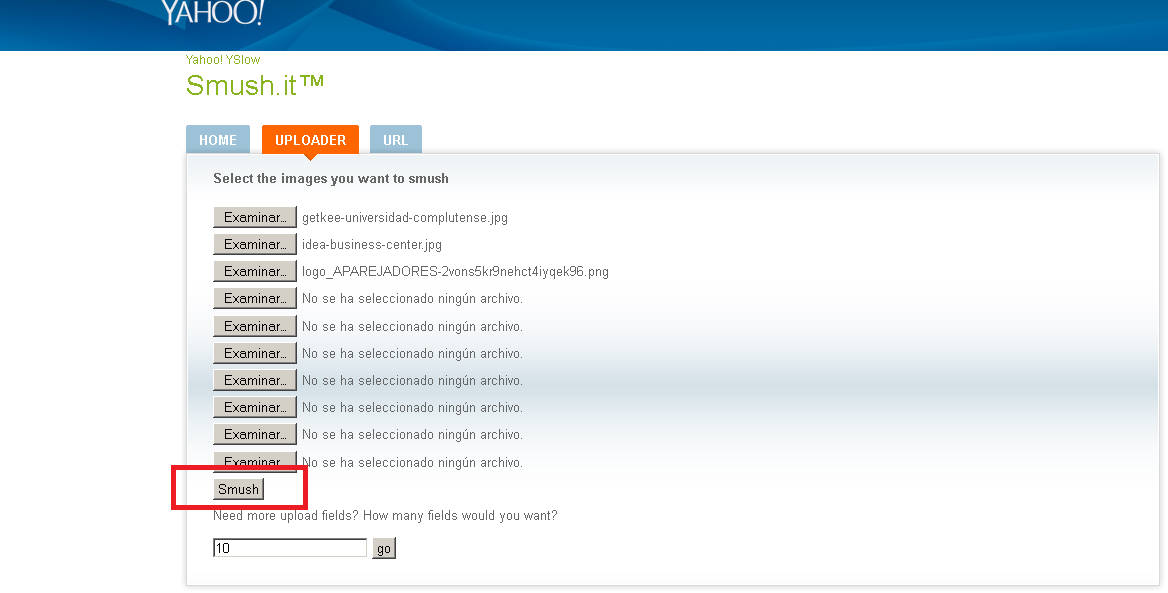Click the fifth row Examinar browse button
This screenshot has height=593, width=1168.
(255, 326)
